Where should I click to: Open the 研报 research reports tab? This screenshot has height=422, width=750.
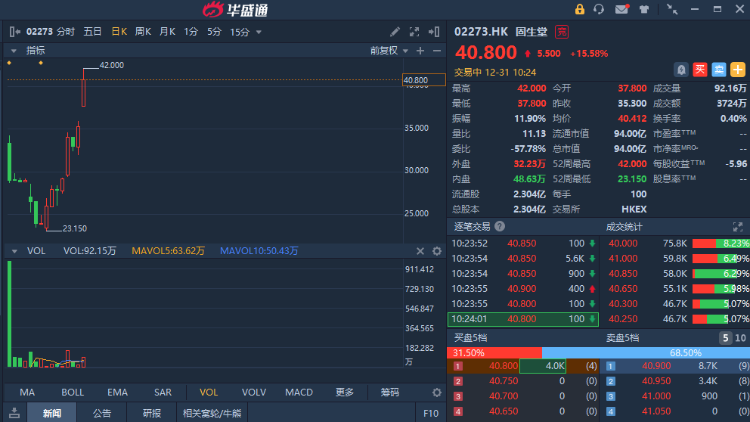pyautogui.click(x=152, y=413)
